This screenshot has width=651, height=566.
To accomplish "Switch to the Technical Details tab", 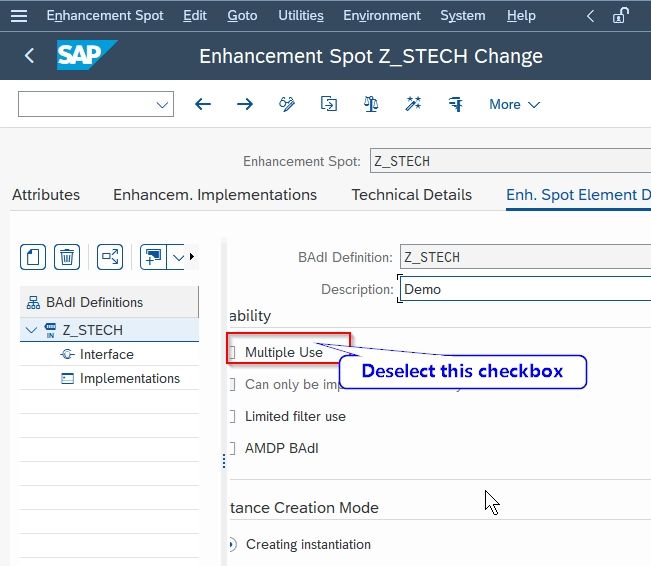I will tap(411, 195).
